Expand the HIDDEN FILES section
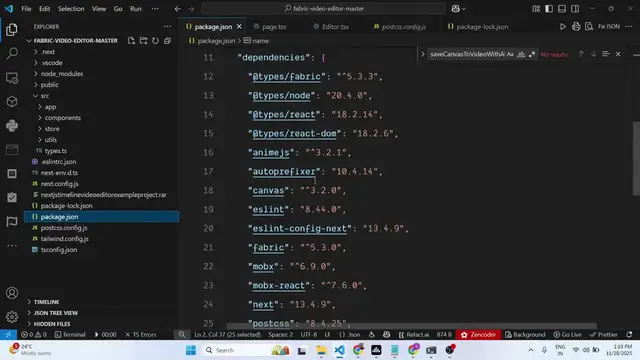This screenshot has width=640, height=360. (52, 324)
